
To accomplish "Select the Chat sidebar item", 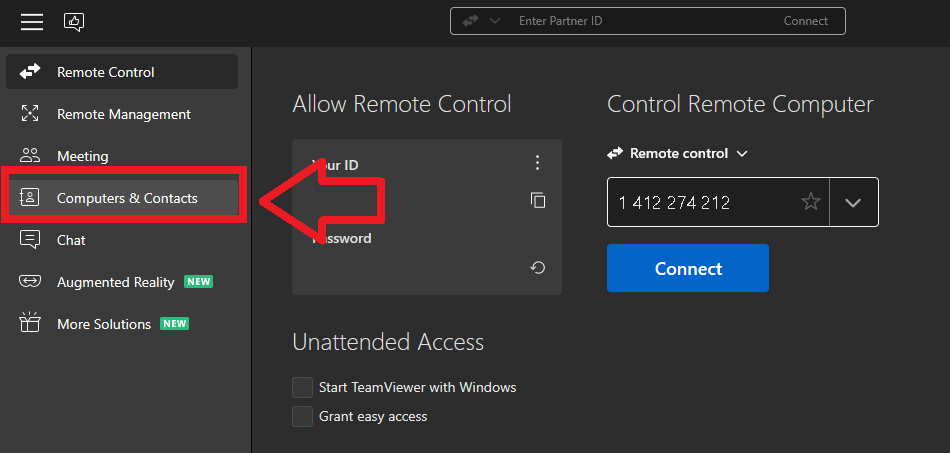I will tap(71, 240).
